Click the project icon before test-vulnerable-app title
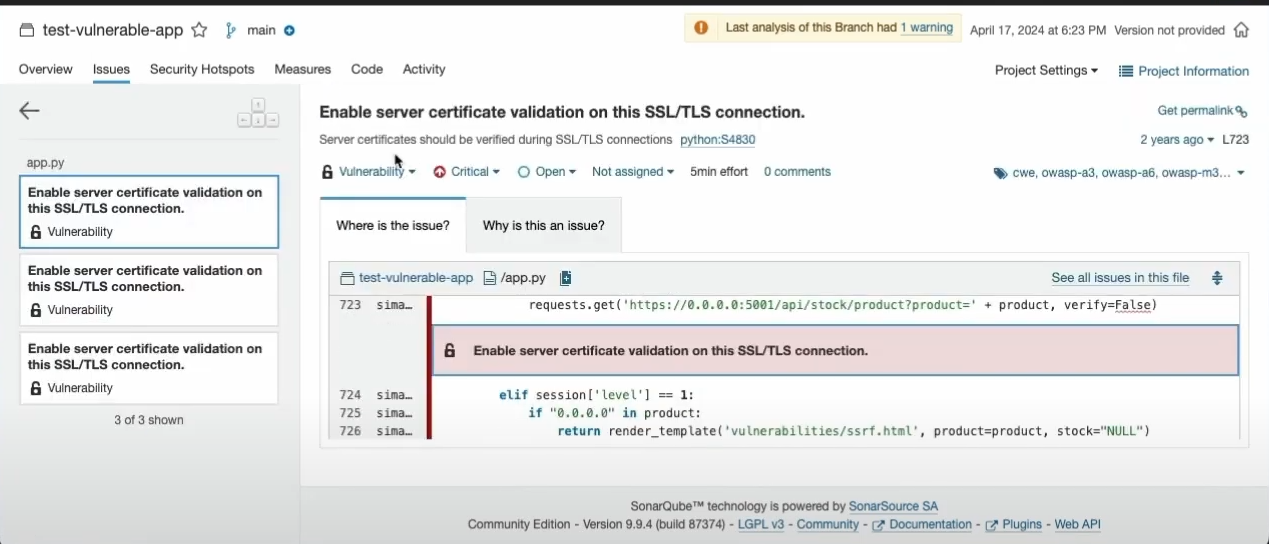The height and width of the screenshot is (544, 1269). (28, 30)
